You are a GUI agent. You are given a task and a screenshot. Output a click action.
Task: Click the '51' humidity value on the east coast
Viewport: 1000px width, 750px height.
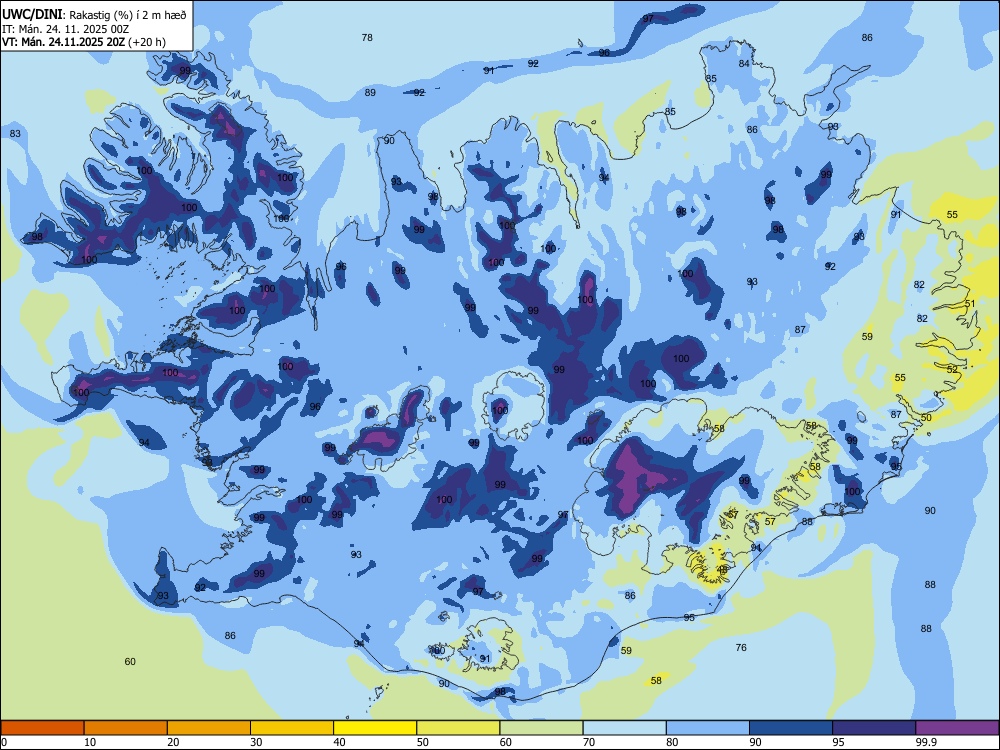pos(970,304)
